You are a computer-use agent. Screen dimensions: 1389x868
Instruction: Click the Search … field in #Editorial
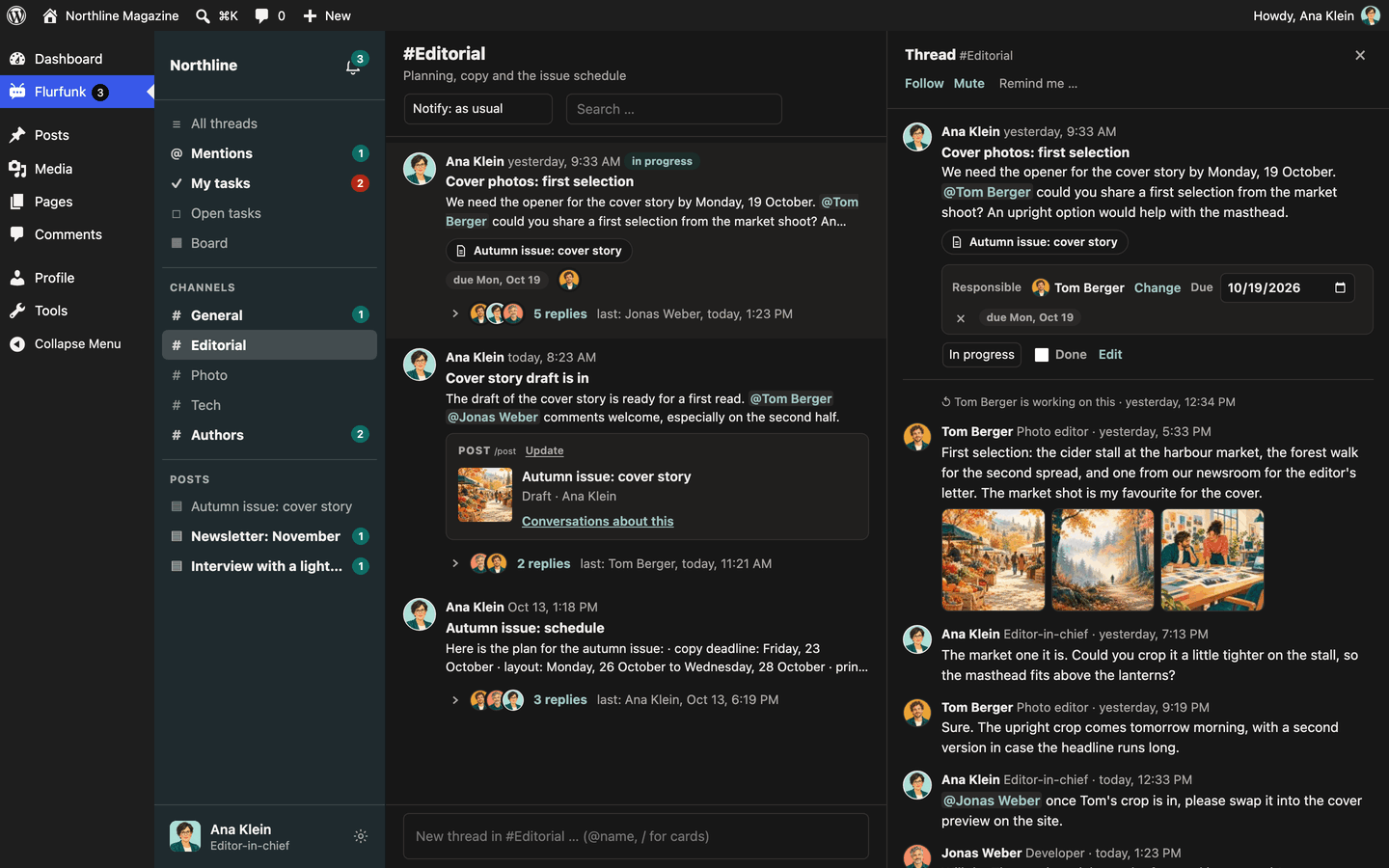coord(673,109)
